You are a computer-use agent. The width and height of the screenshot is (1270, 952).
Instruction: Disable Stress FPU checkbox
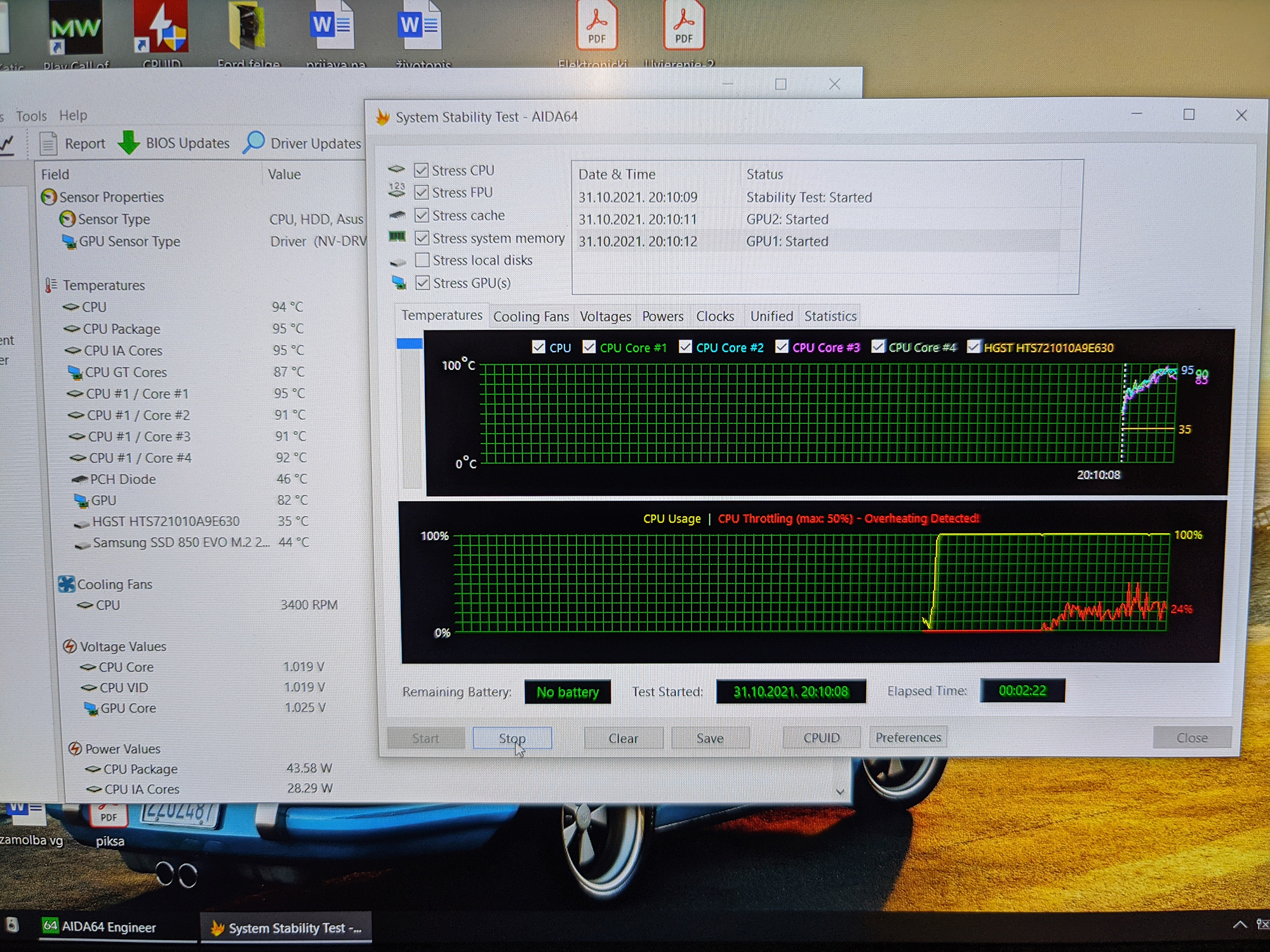[x=421, y=192]
